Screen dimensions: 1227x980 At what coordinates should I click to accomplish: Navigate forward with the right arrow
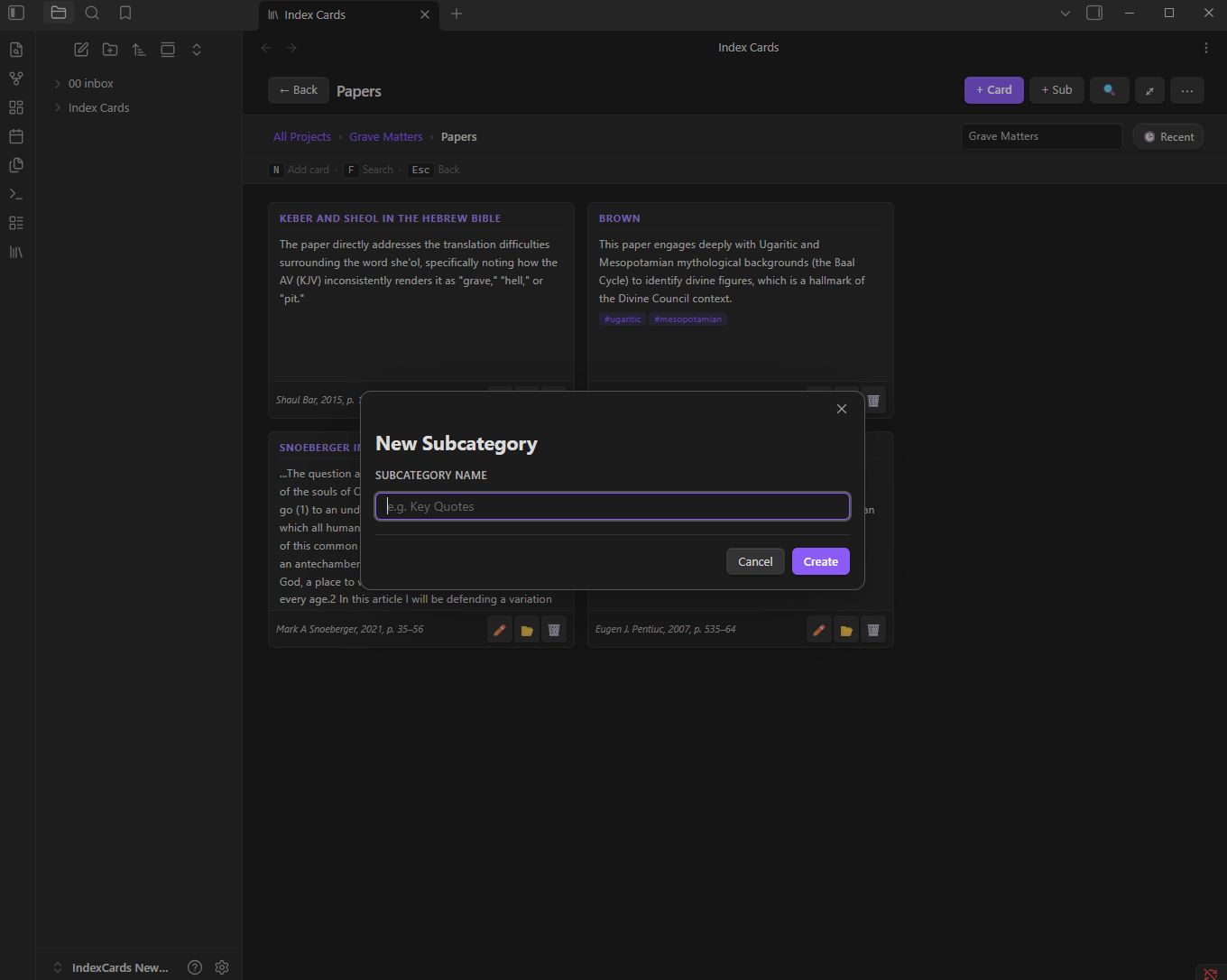291,48
